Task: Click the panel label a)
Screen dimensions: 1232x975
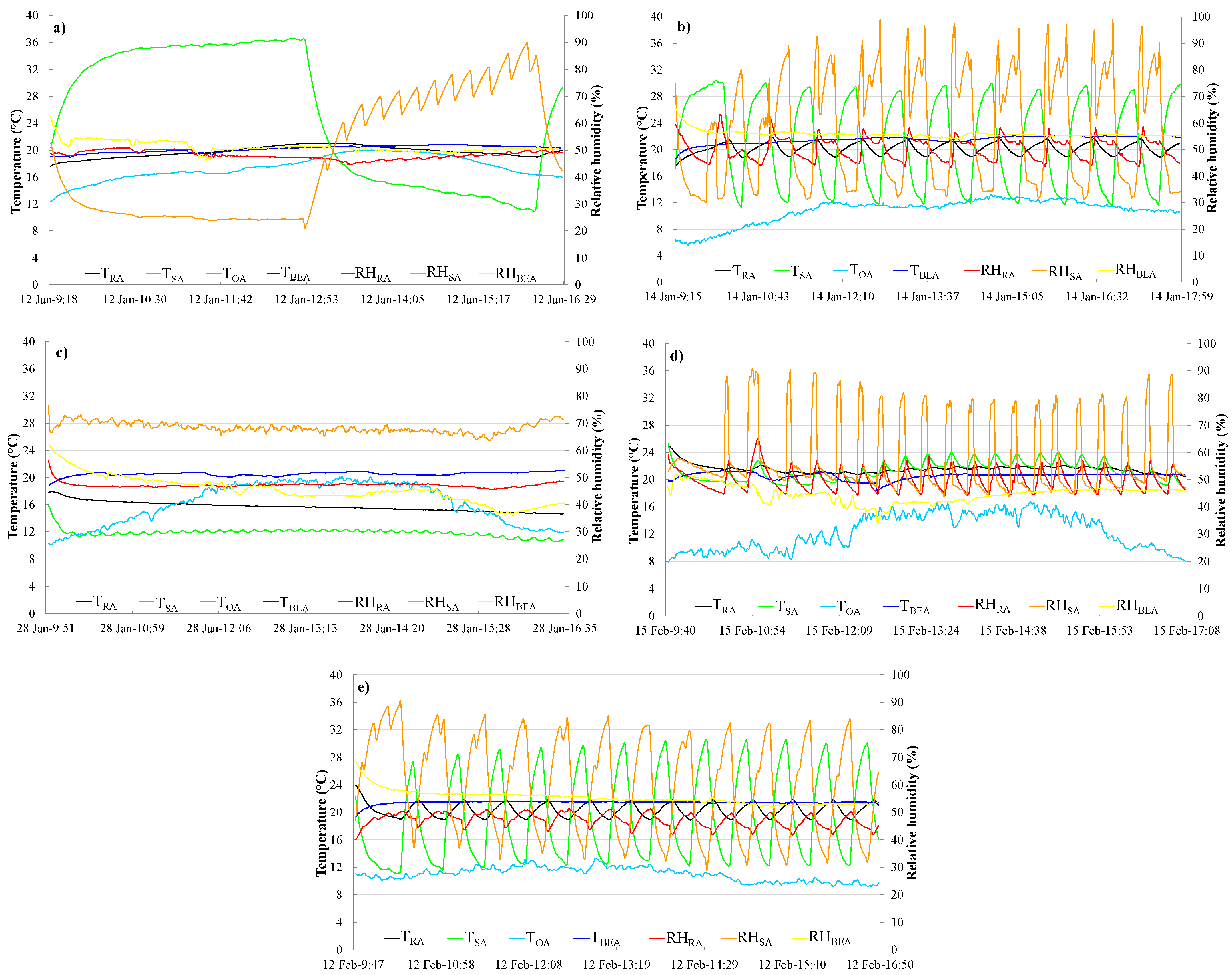Action: click(x=59, y=28)
